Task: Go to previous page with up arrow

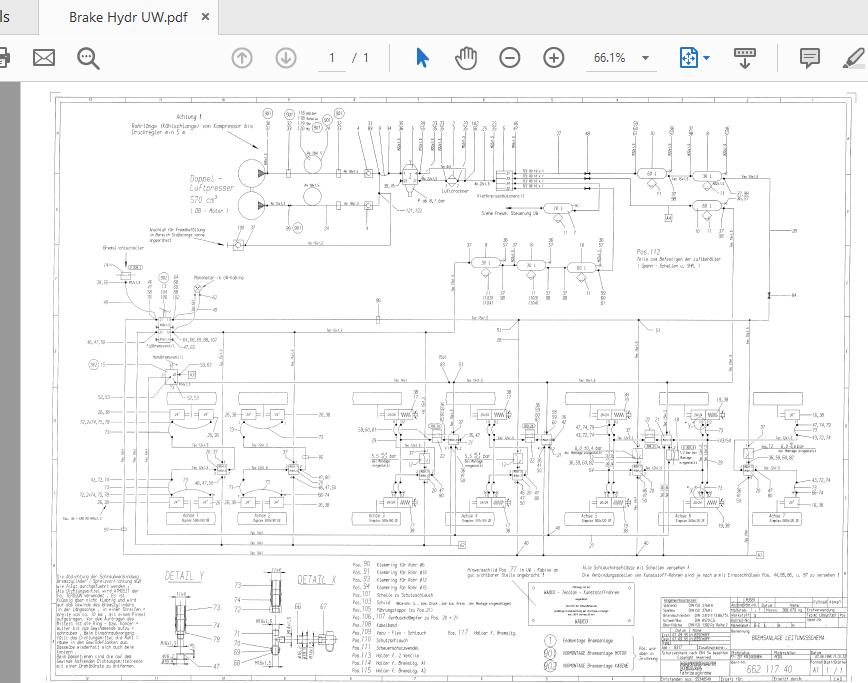Action: [241, 57]
